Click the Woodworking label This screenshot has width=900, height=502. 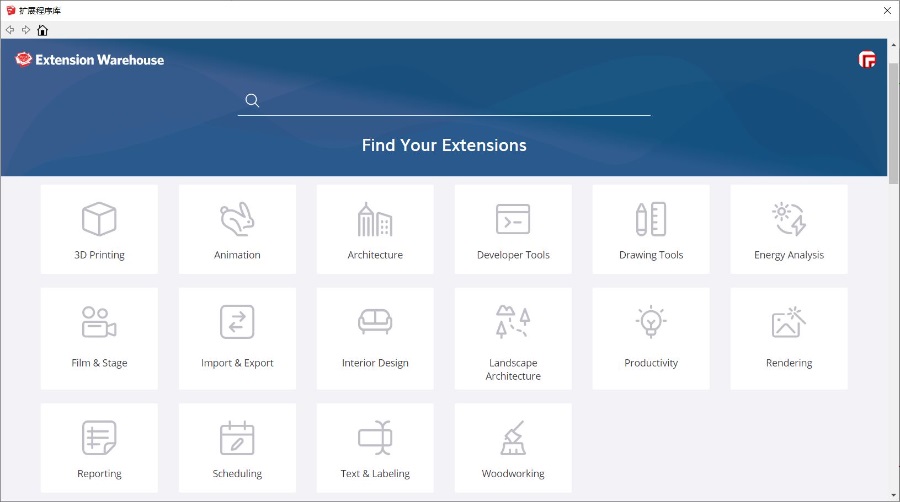pyautogui.click(x=513, y=473)
